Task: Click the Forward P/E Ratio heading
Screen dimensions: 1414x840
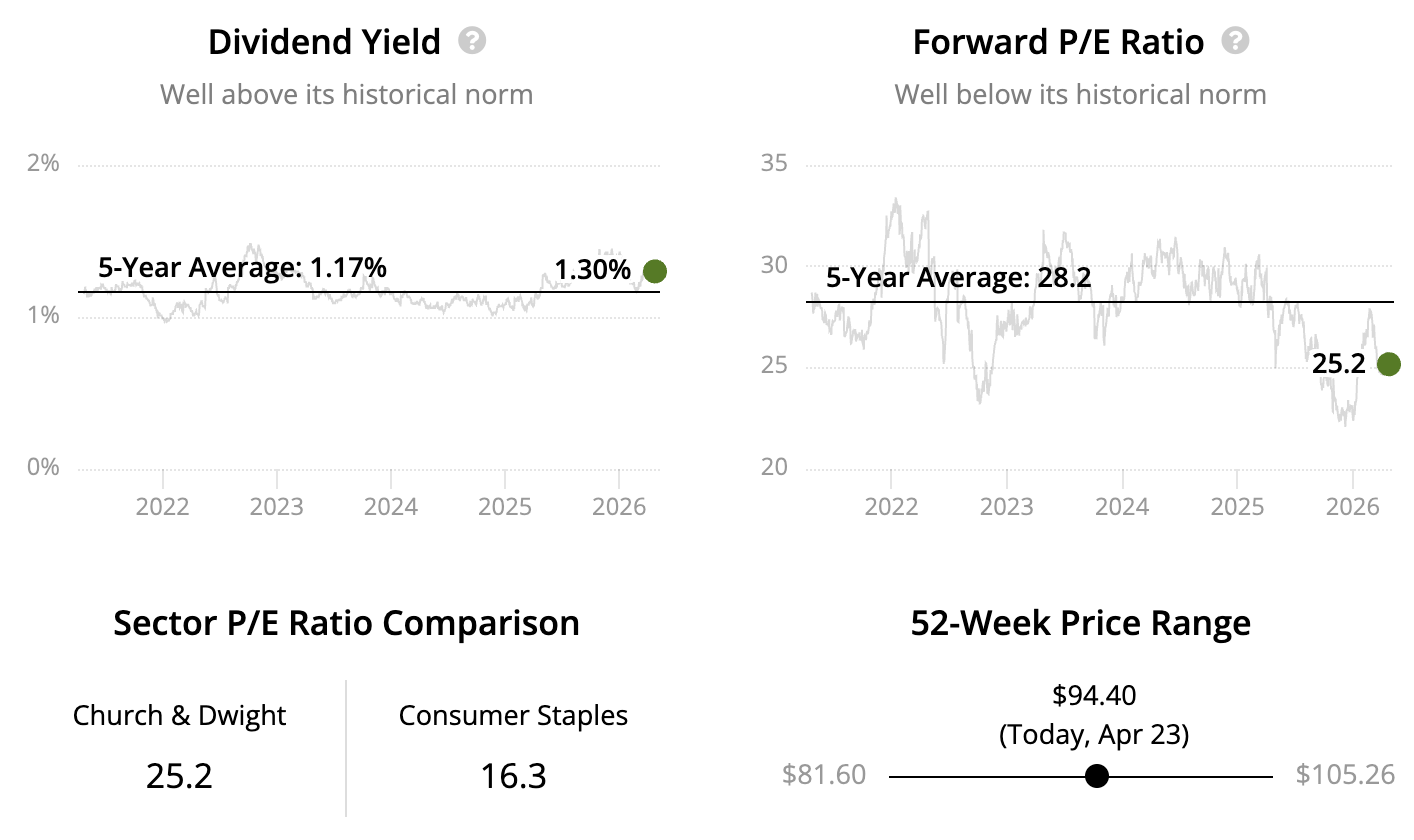Action: coord(1058,42)
